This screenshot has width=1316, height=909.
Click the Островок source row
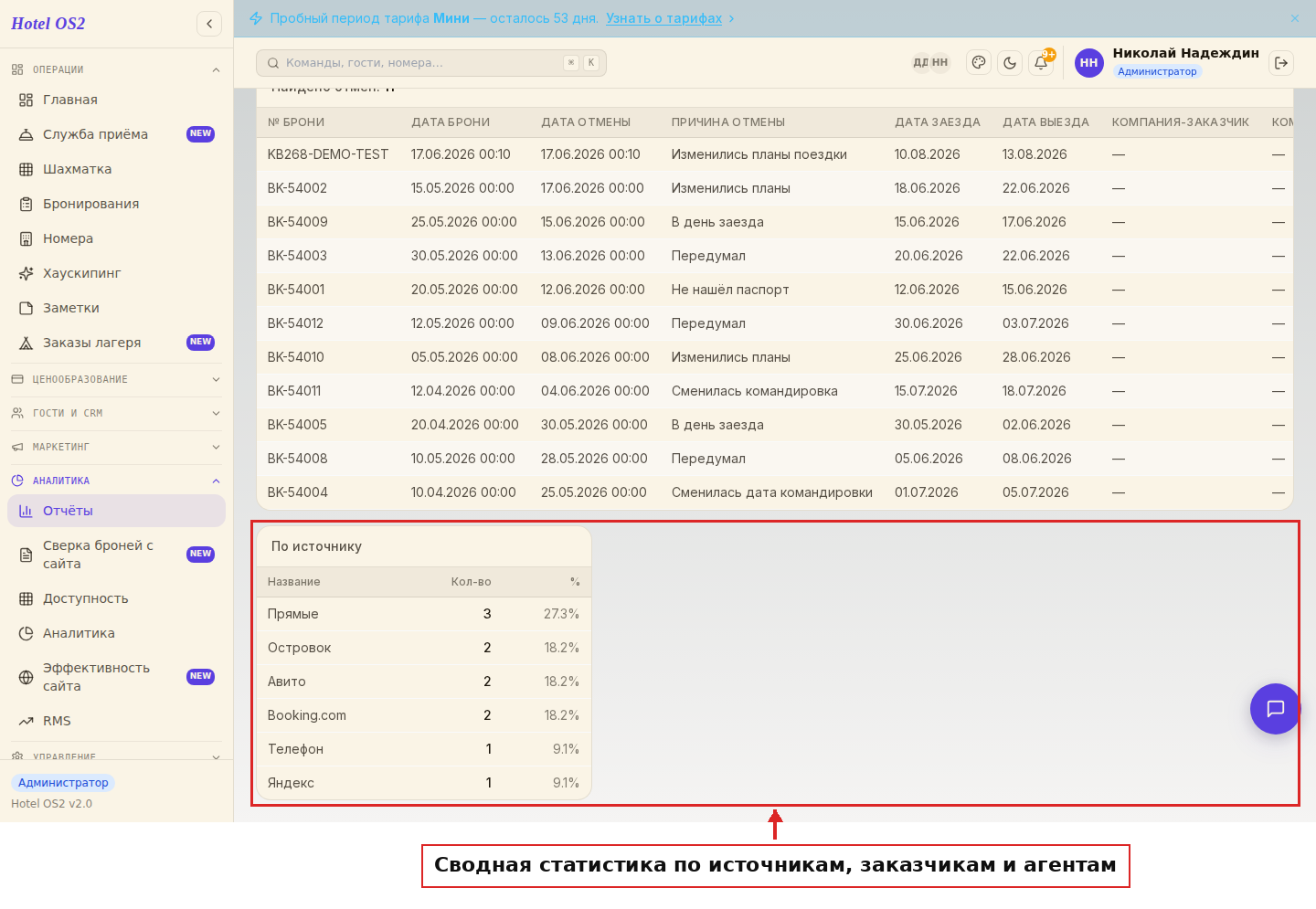tap(424, 648)
